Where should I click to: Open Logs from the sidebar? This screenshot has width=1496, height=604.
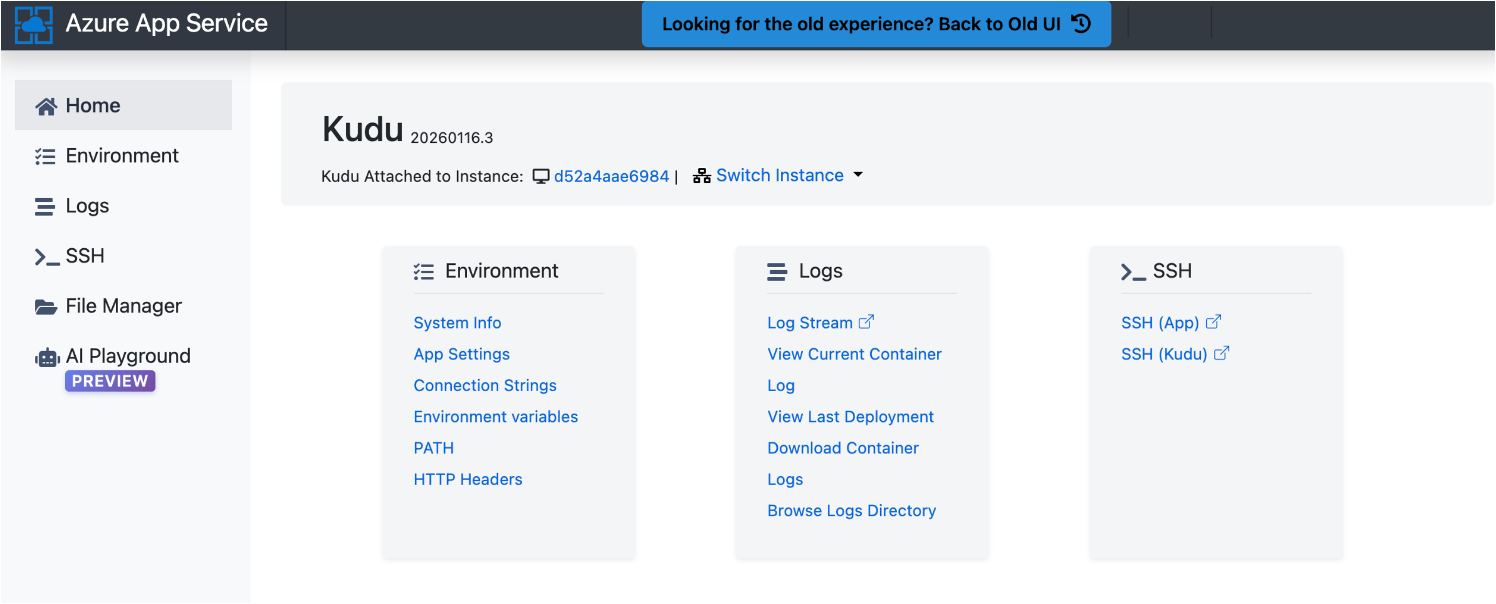pyautogui.click(x=123, y=206)
